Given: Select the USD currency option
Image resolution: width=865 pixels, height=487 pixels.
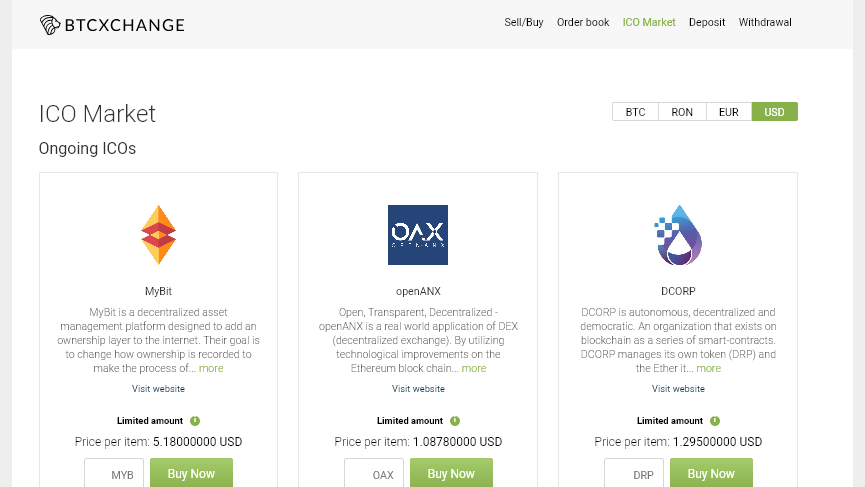Looking at the screenshot, I should [x=775, y=112].
